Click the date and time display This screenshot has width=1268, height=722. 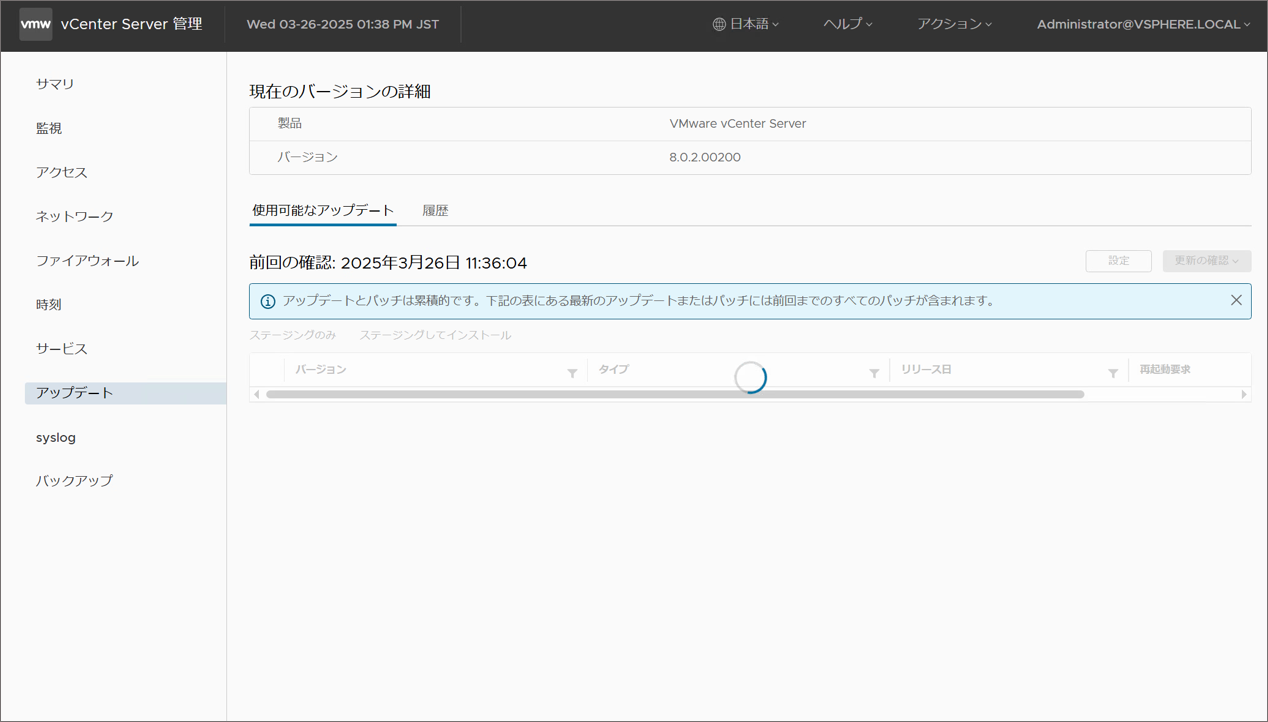click(343, 24)
